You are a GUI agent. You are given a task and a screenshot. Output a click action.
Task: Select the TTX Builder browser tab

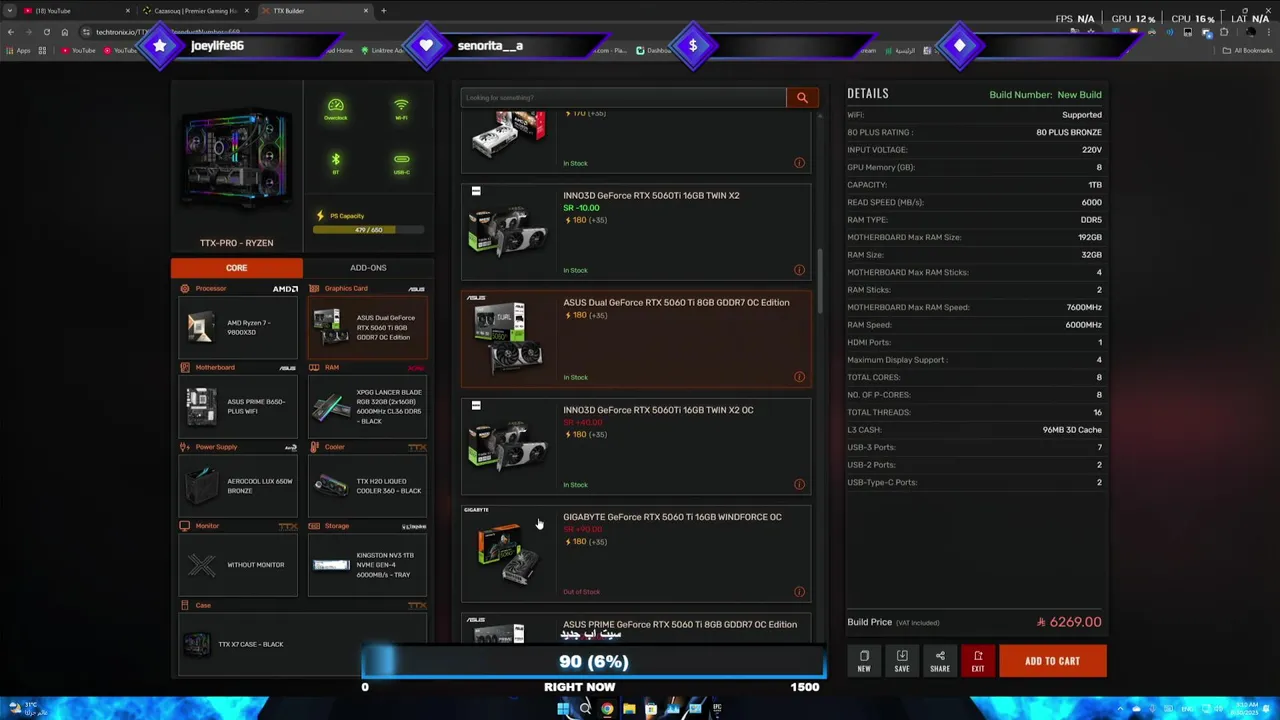[314, 11]
